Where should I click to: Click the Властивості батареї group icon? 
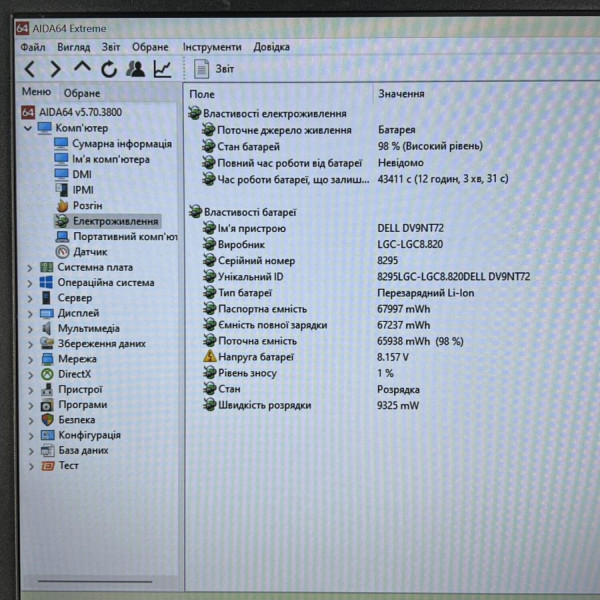click(x=195, y=211)
